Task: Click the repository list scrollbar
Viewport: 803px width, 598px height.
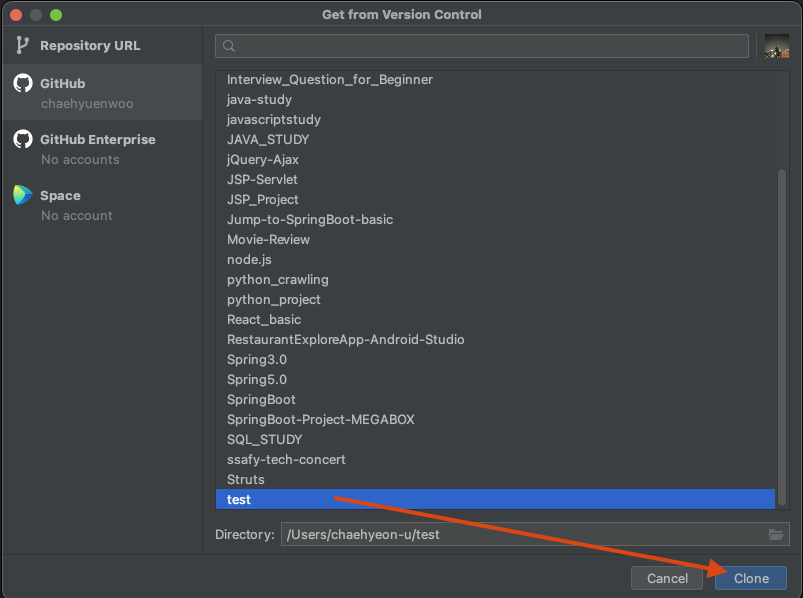Action: 781,338
